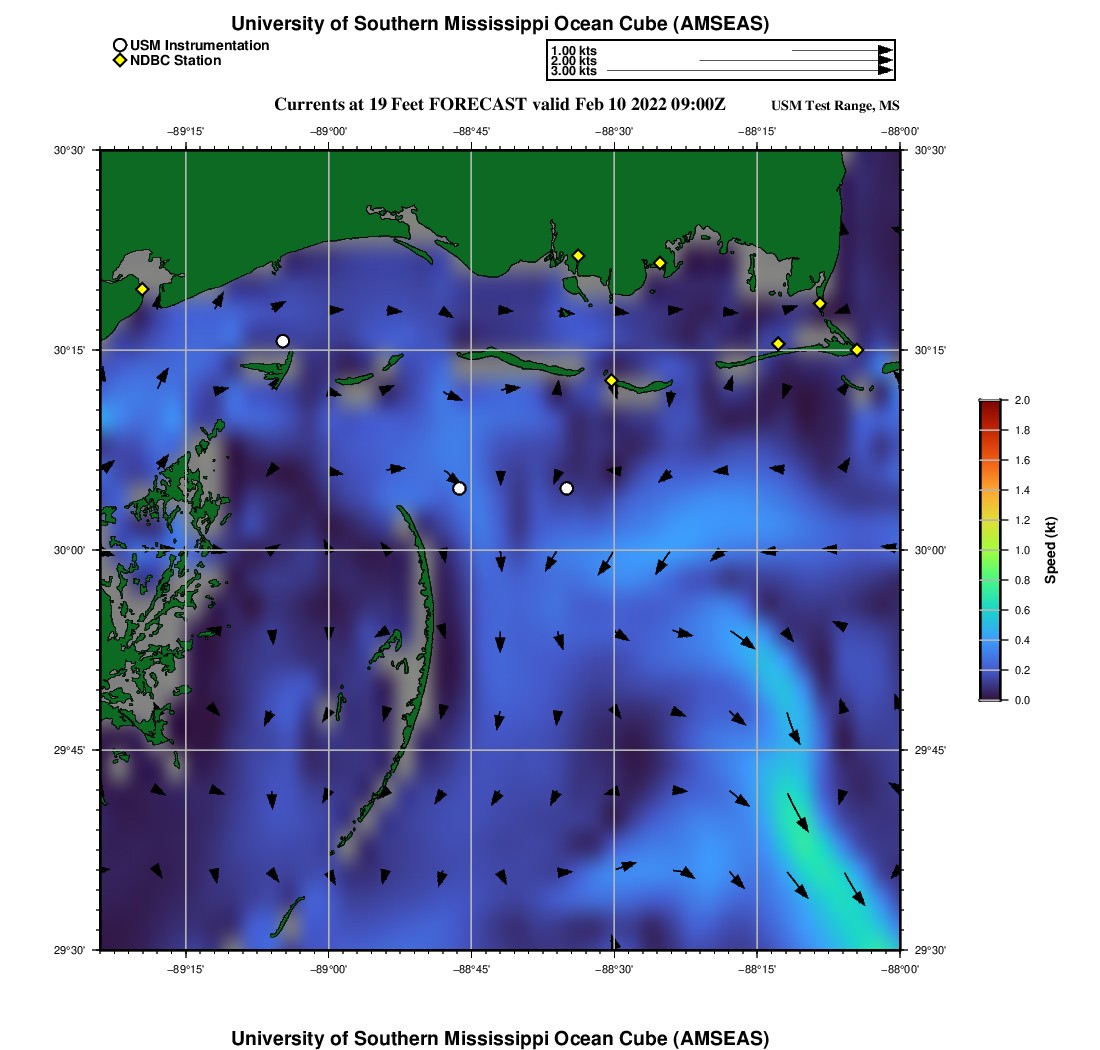The height and width of the screenshot is (1050, 1100).
Task: Click the 'NDBC Station' legend text
Action: pyautogui.click(x=175, y=61)
